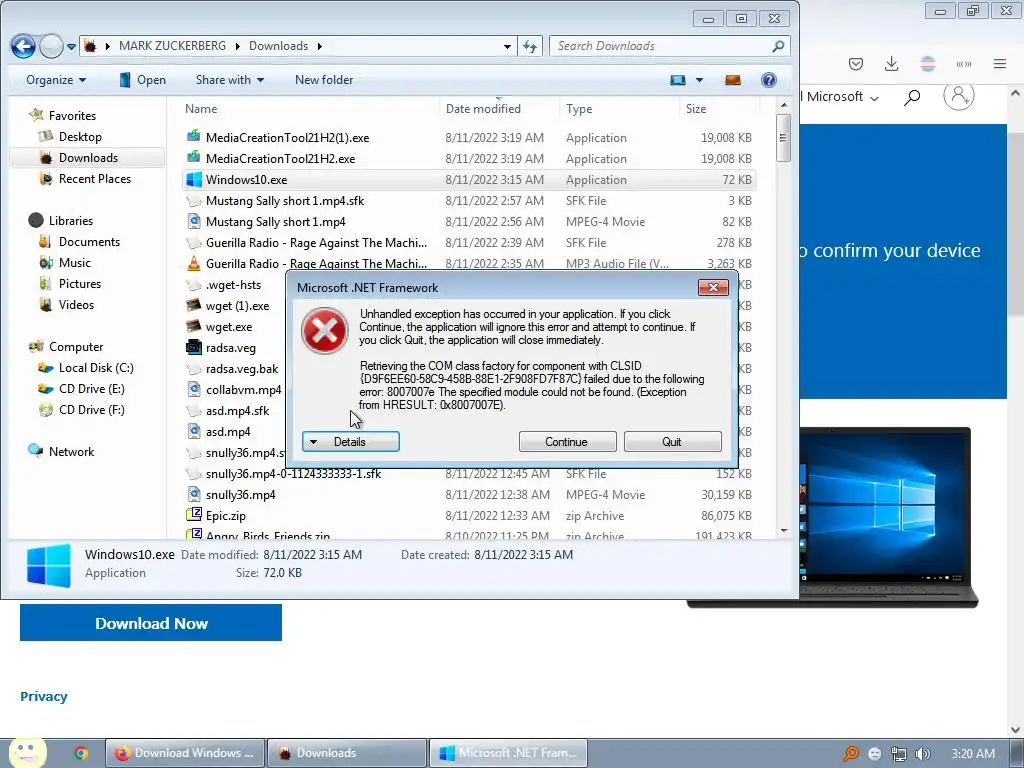Select the Epic.zip archive icon
The width and height of the screenshot is (1024, 768).
[x=193, y=515]
